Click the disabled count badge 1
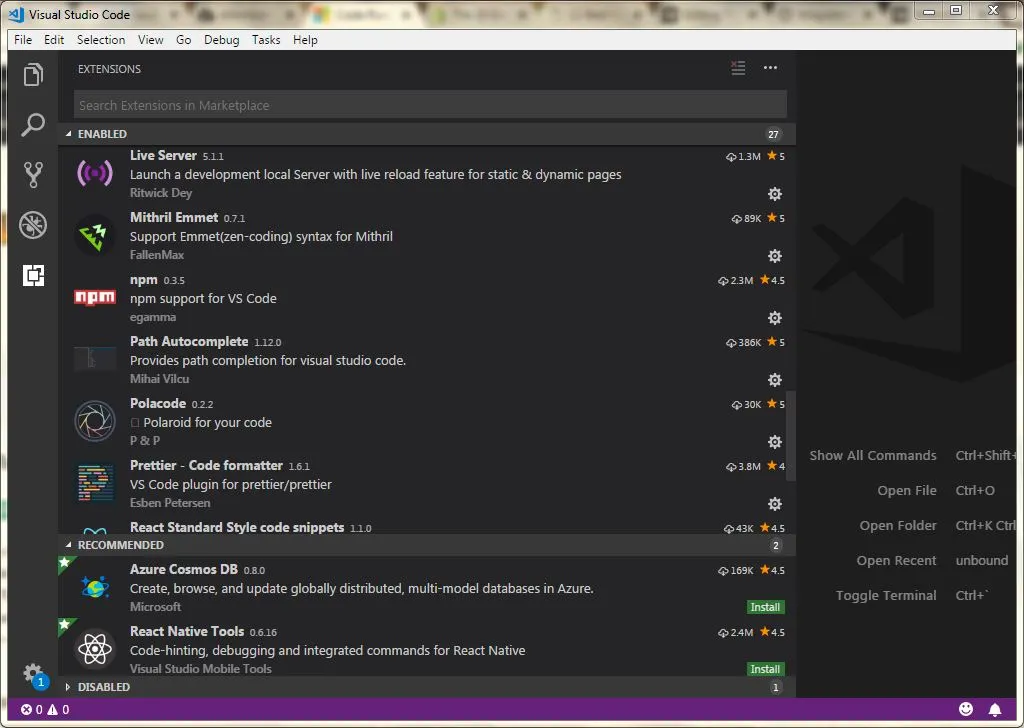The height and width of the screenshot is (728, 1024). point(776,688)
